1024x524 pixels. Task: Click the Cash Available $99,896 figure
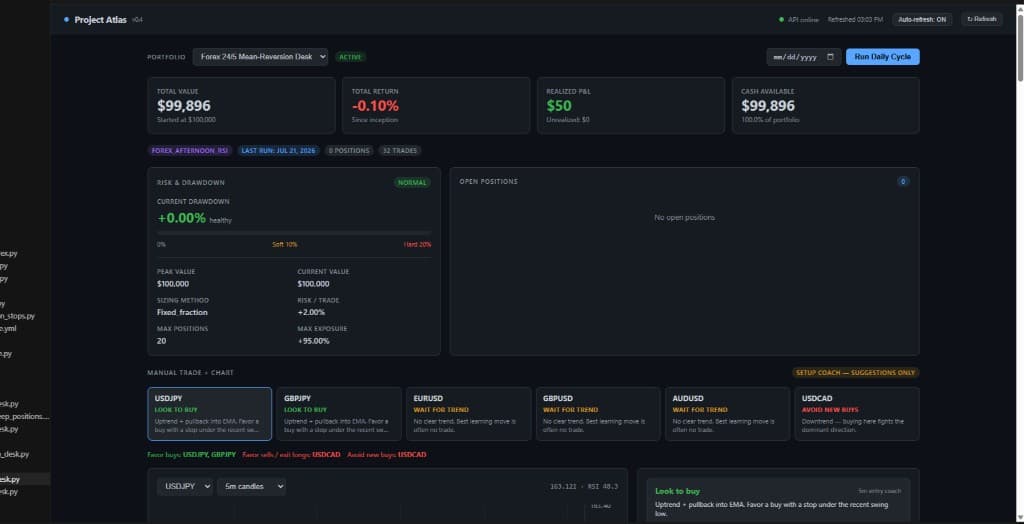tap(768, 106)
